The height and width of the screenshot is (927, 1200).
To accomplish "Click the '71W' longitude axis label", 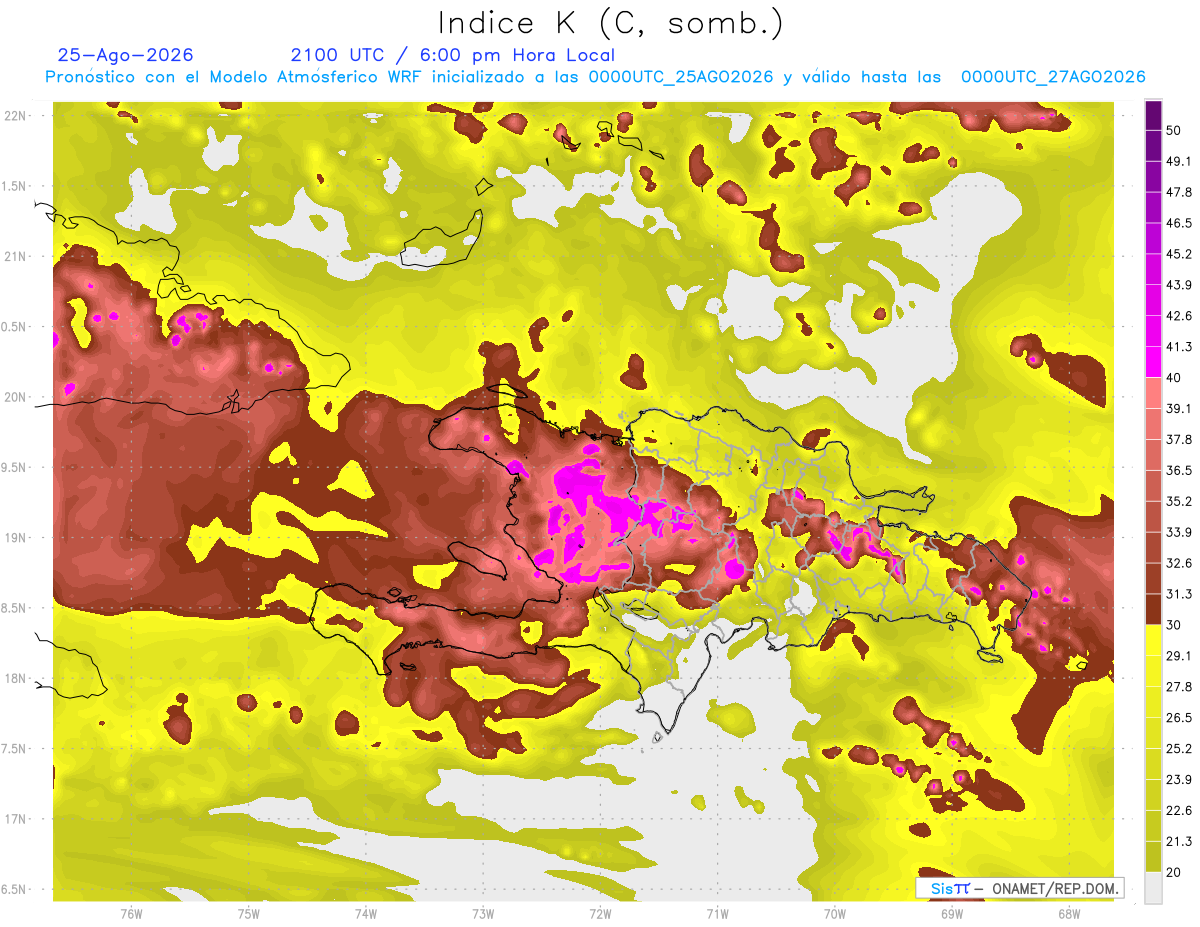I will click(x=717, y=914).
